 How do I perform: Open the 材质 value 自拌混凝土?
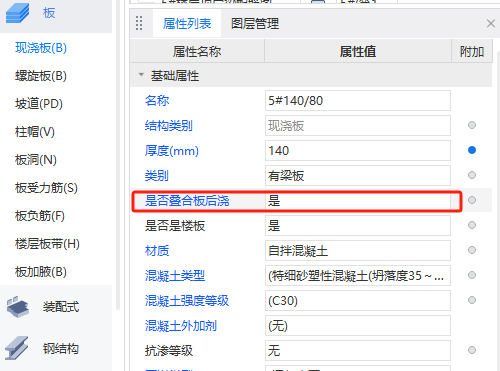[x=358, y=250]
